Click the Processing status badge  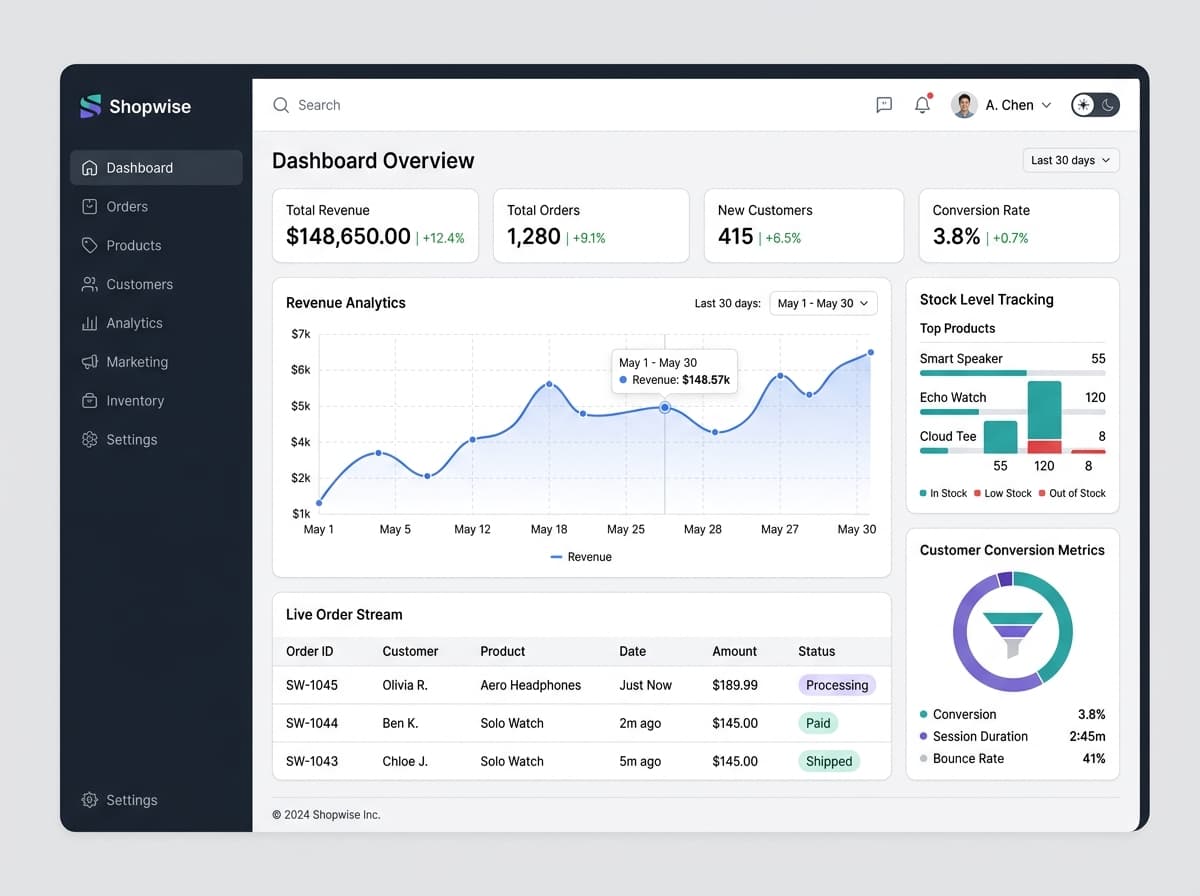click(837, 685)
